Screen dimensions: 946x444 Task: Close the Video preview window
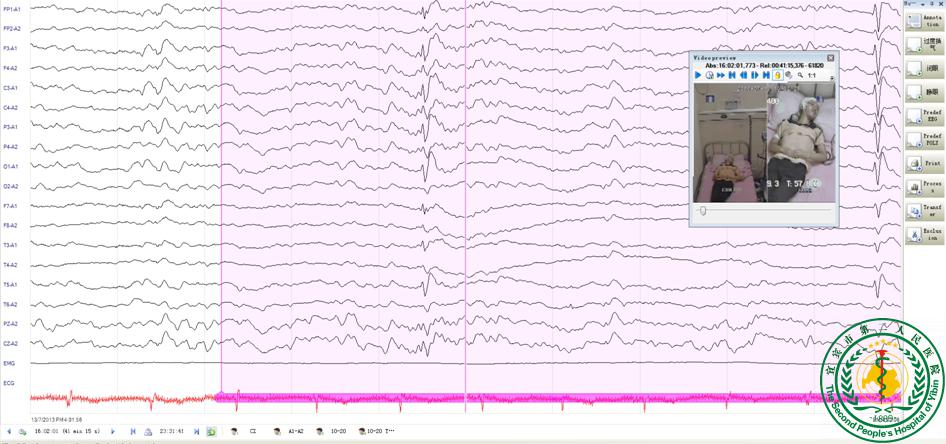point(829,58)
